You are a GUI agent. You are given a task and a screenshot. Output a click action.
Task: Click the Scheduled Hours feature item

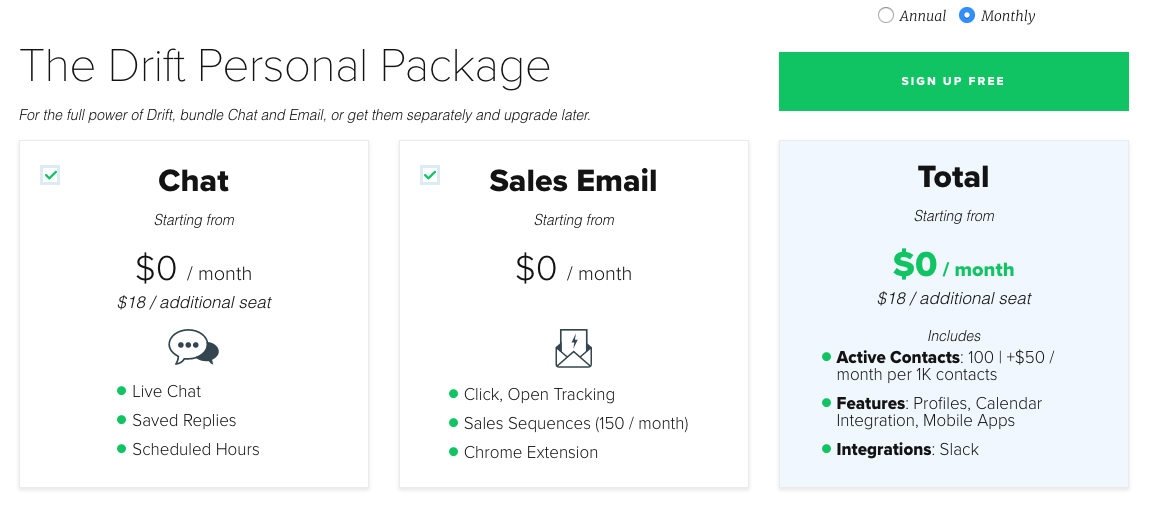tap(195, 449)
